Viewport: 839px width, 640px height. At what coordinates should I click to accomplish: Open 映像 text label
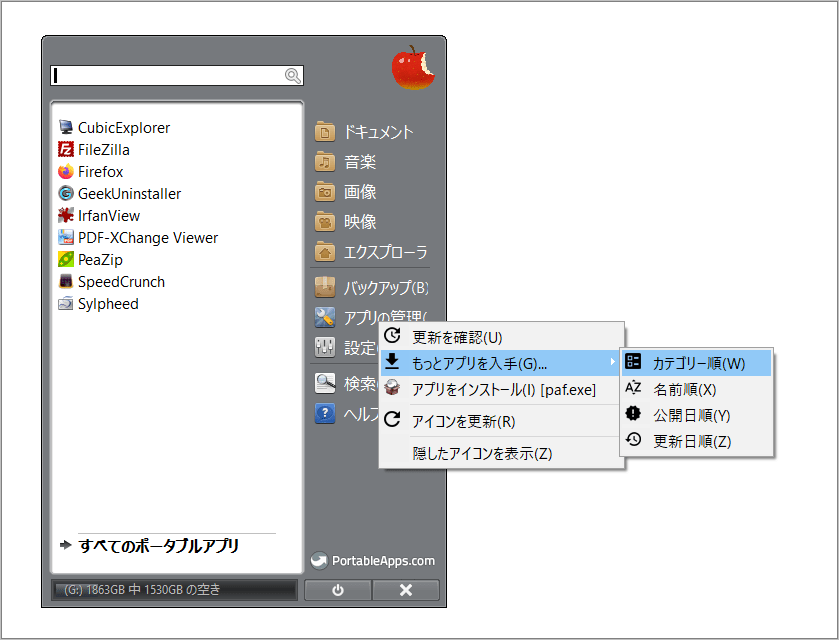pyautogui.click(x=360, y=222)
